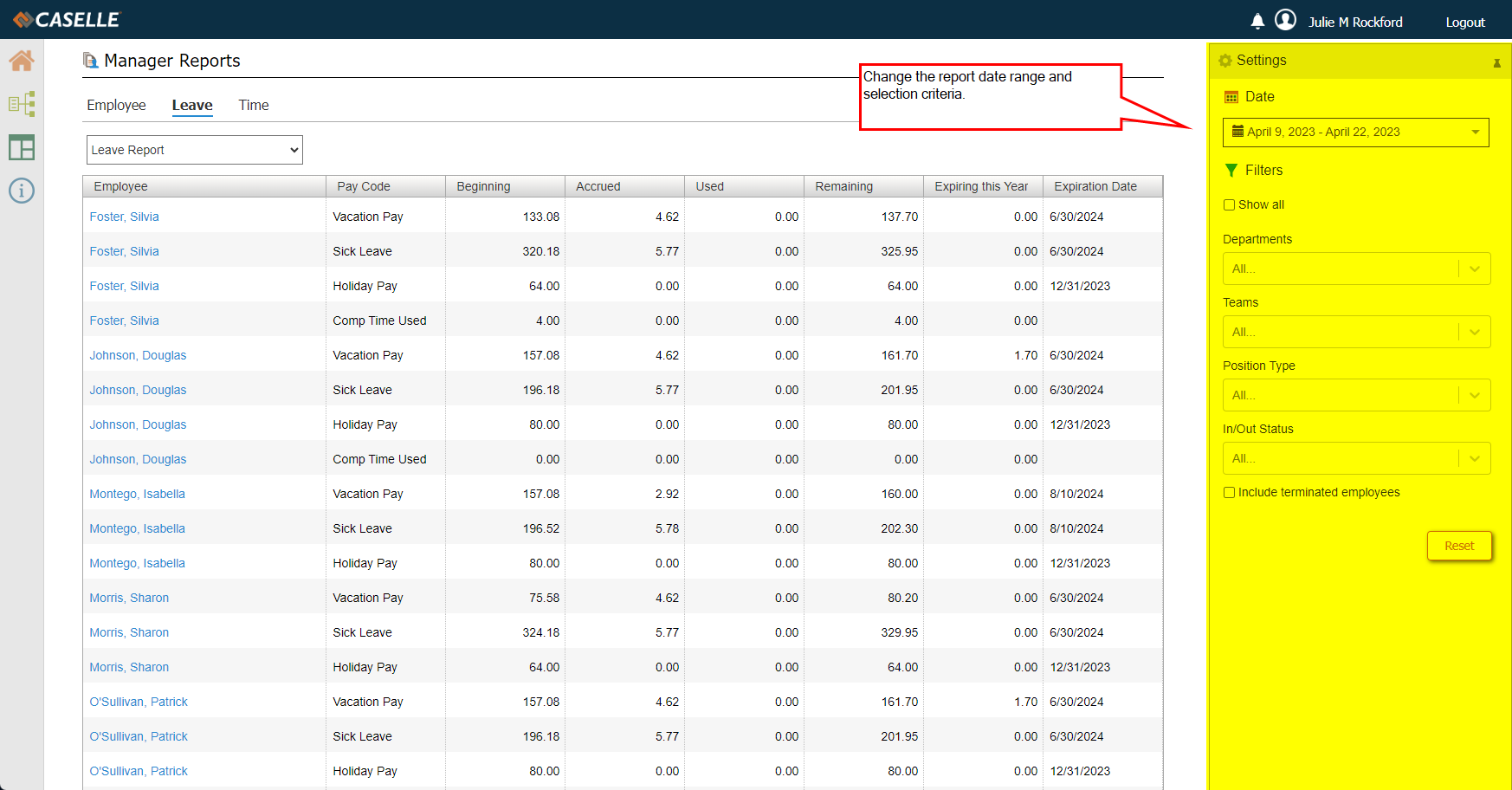Image resolution: width=1512 pixels, height=790 pixels.
Task: Click the notifications bell icon
Action: click(1257, 21)
